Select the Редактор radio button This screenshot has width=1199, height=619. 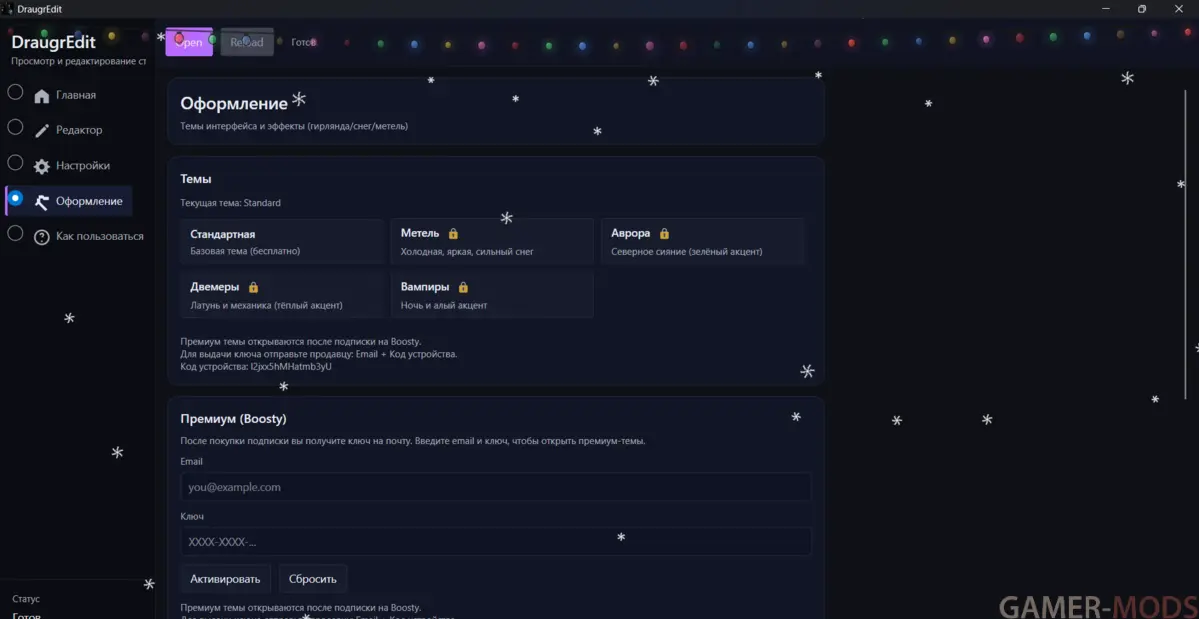[x=15, y=127]
